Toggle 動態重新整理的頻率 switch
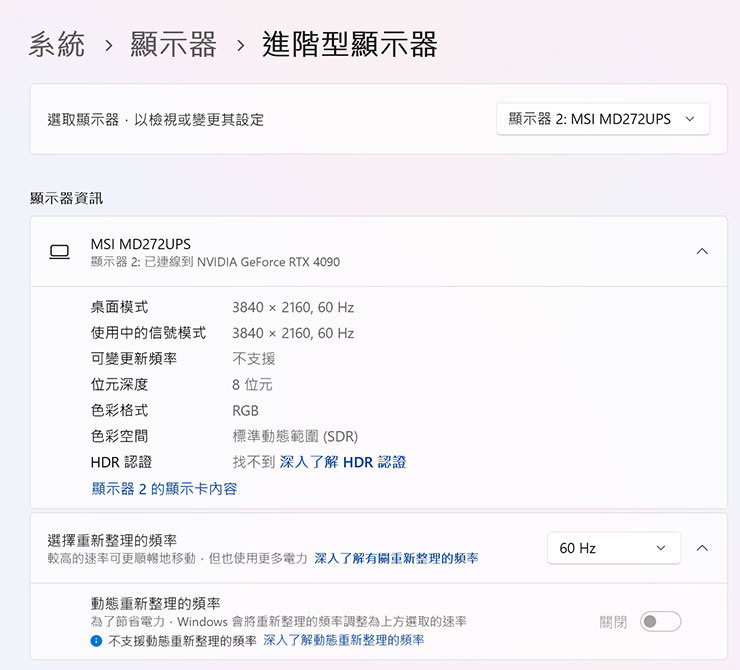The image size is (740, 670). 660,621
